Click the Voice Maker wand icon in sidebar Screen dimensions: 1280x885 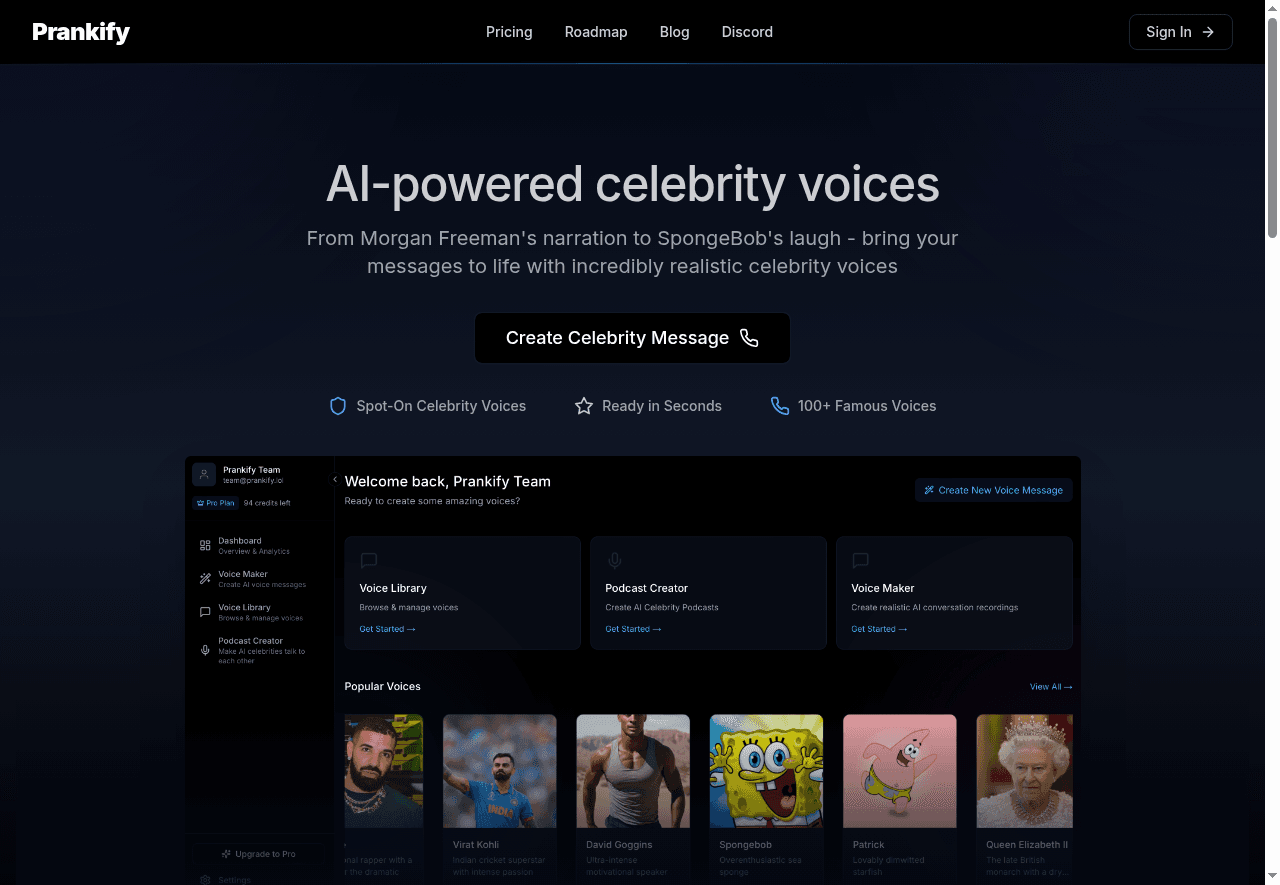coord(205,579)
